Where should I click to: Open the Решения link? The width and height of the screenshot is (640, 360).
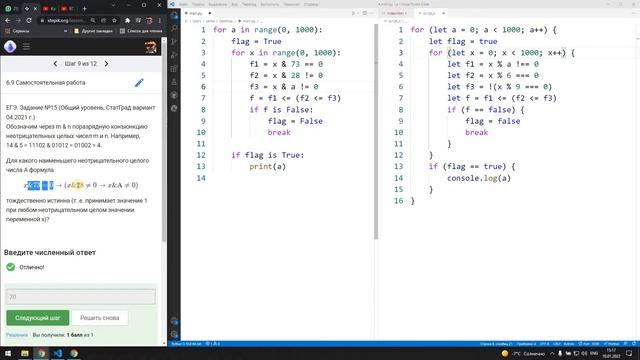[17, 335]
